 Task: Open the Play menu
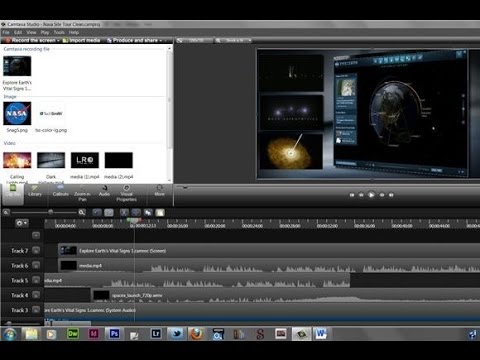tap(45, 32)
